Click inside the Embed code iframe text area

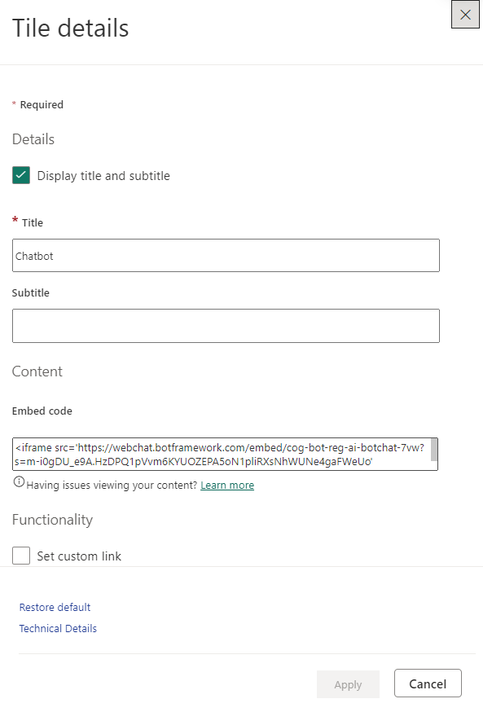coord(222,454)
